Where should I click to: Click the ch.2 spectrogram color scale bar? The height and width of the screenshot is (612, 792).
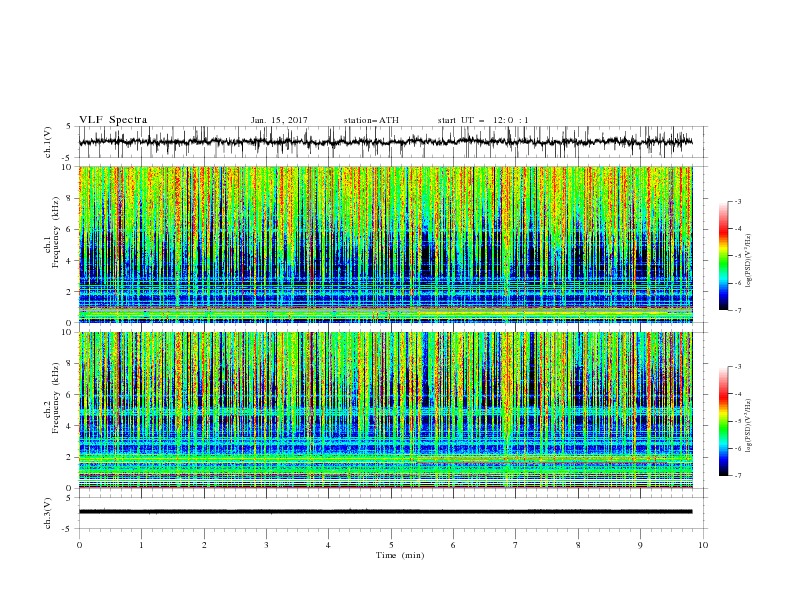pyautogui.click(x=723, y=421)
